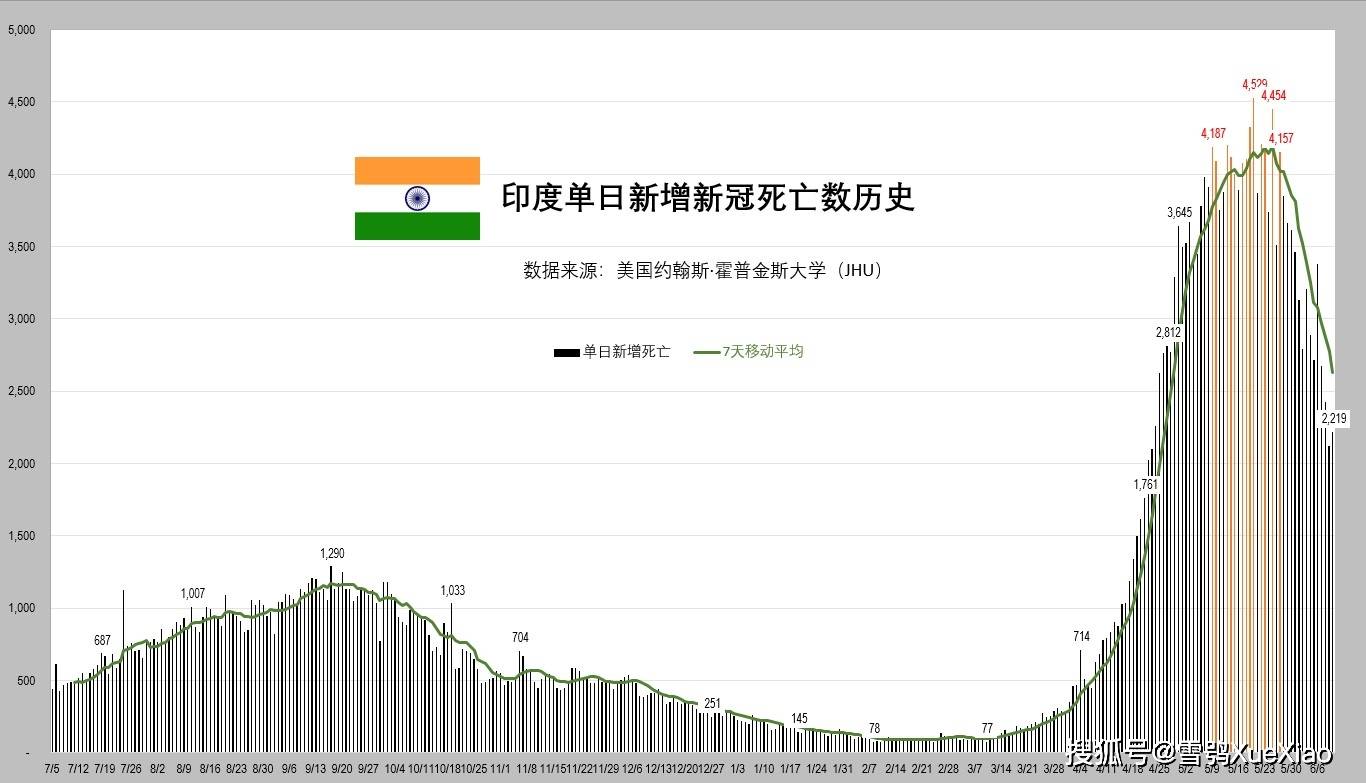1366x783 pixels.
Task: Click the 5,000 y-axis label
Action: (21, 30)
